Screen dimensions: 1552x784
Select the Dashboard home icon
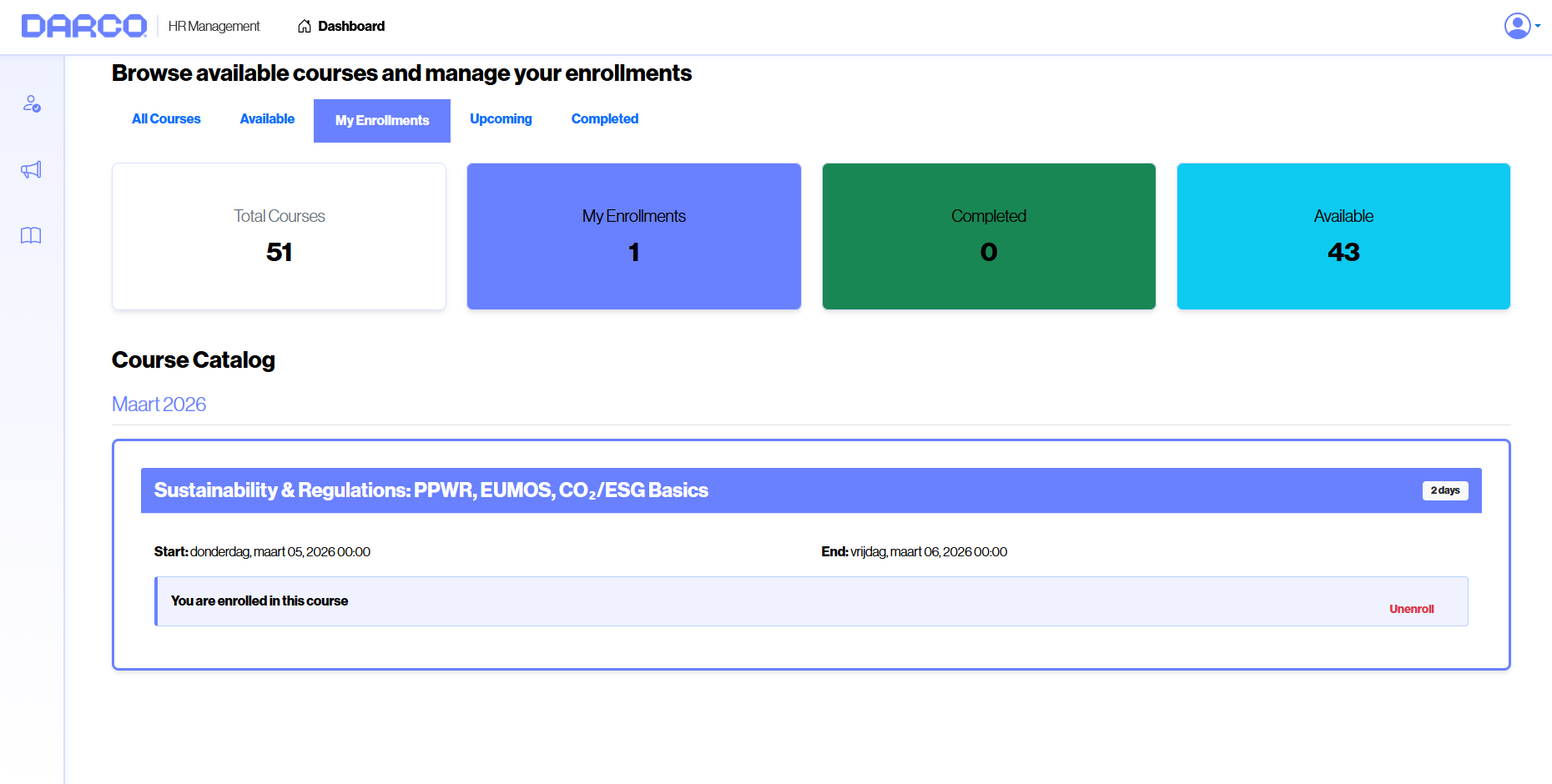pyautogui.click(x=304, y=26)
